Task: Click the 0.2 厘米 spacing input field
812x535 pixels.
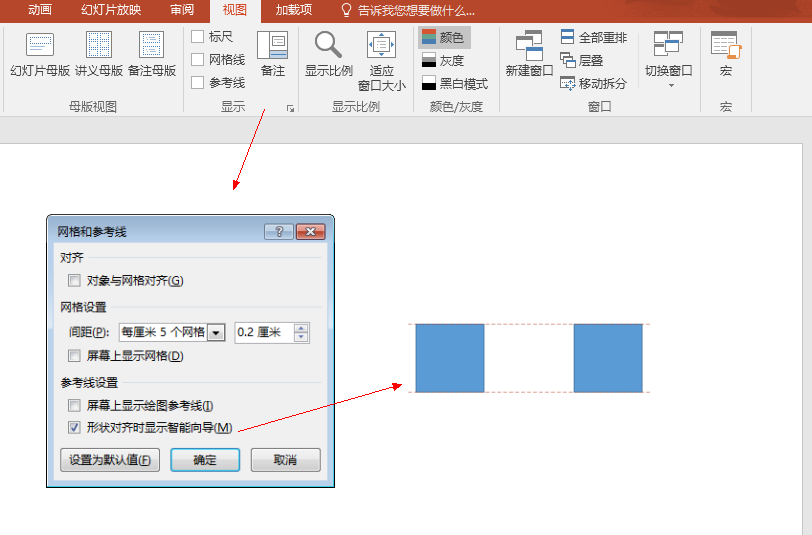Action: 265,332
